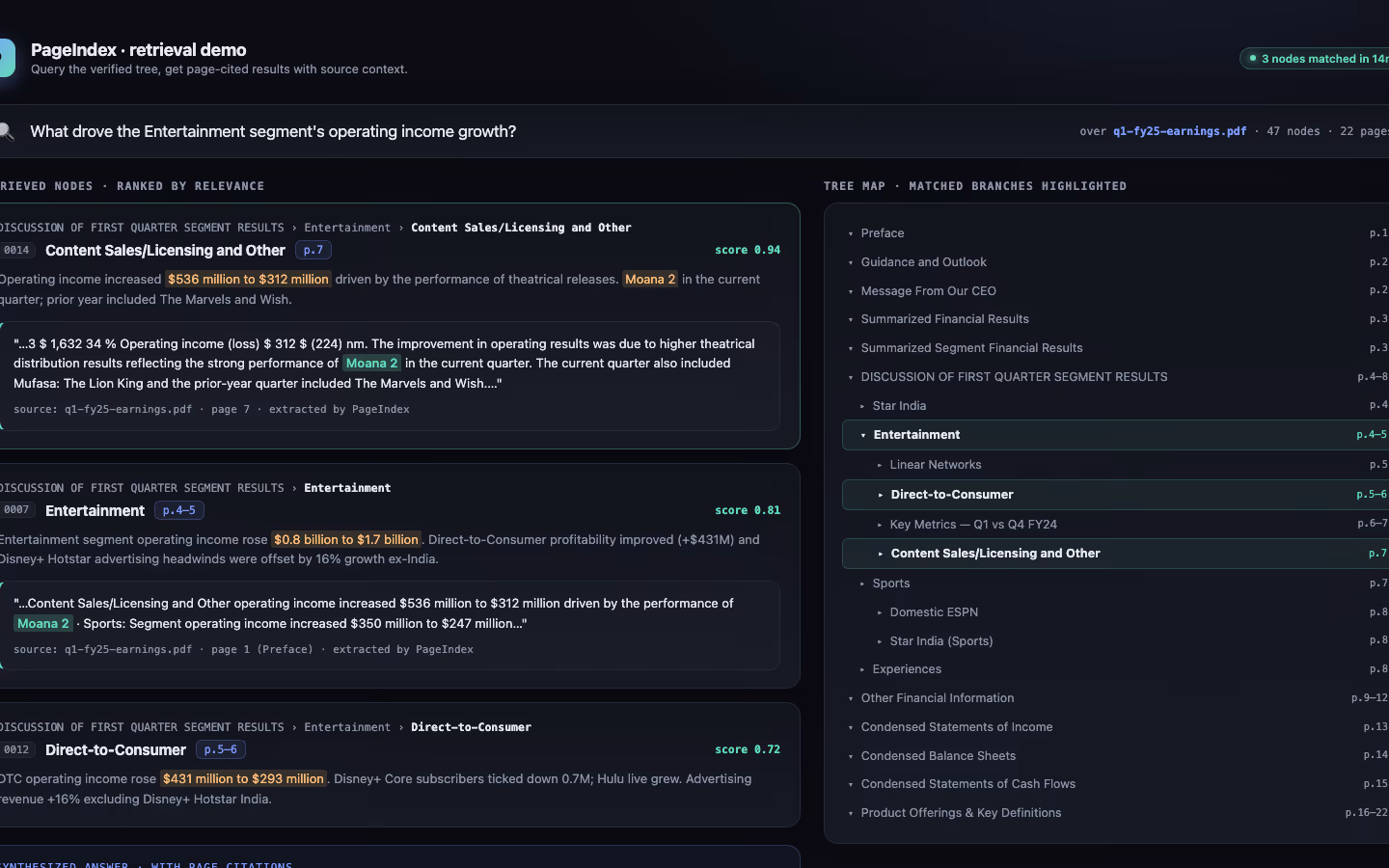This screenshot has width=1389, height=868.
Task: Click the $0.8 billion to $1.7 billion highlight
Action: [346, 539]
